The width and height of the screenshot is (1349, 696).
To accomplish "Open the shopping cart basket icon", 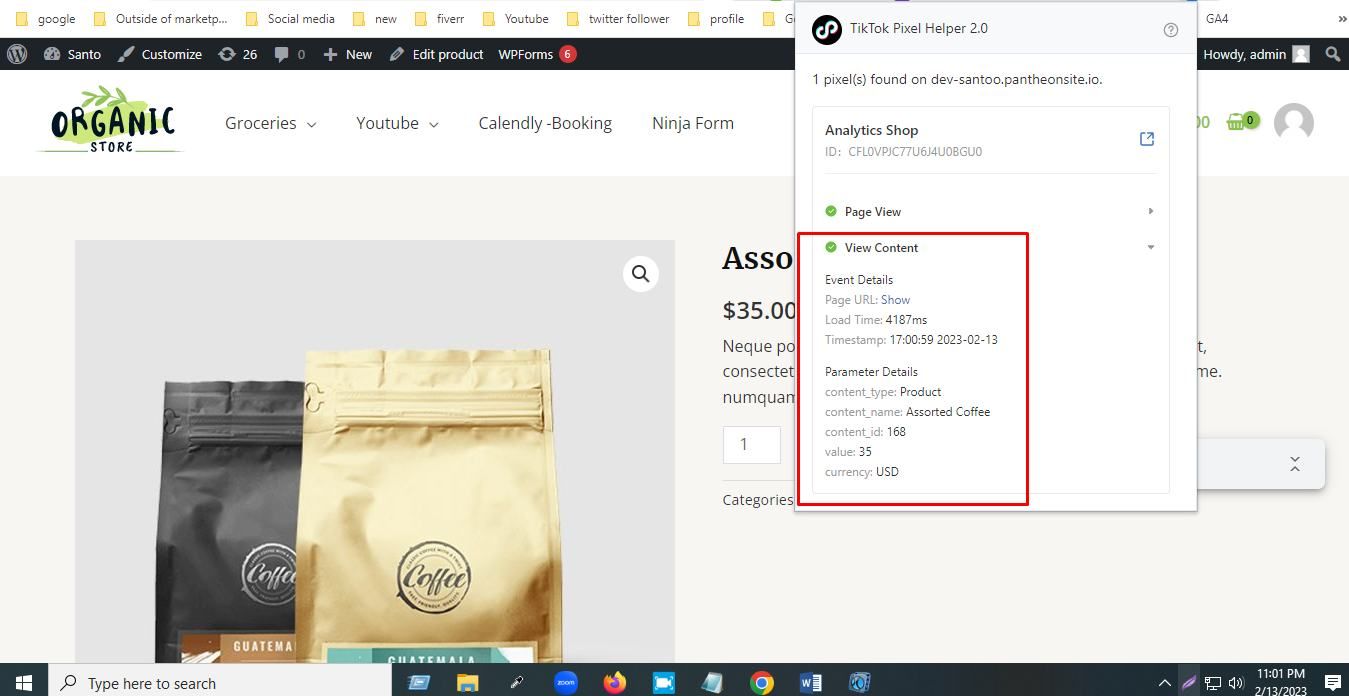I will click(x=1238, y=122).
